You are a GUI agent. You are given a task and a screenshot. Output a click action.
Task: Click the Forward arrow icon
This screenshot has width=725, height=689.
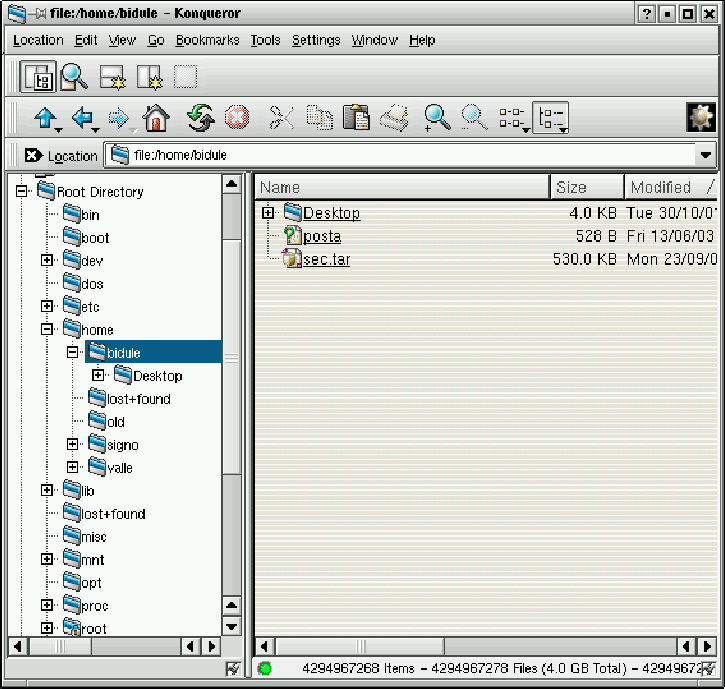coord(119,118)
